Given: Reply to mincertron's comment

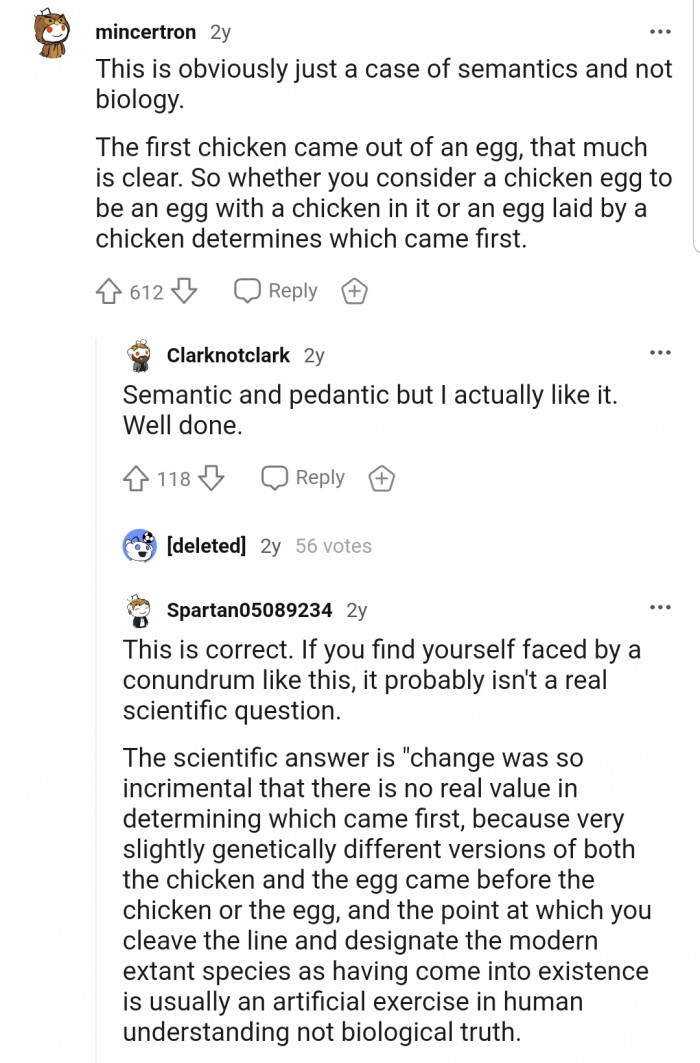Looking at the screenshot, I should click(276, 291).
